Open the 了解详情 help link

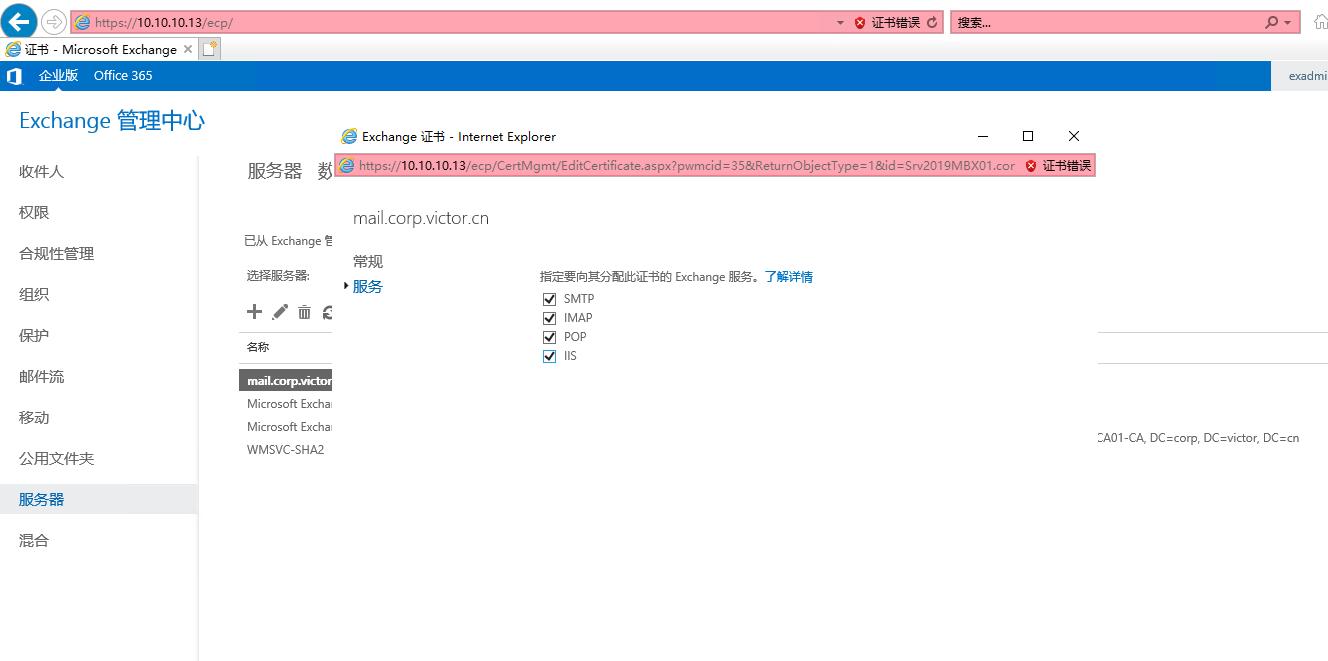[x=789, y=277]
